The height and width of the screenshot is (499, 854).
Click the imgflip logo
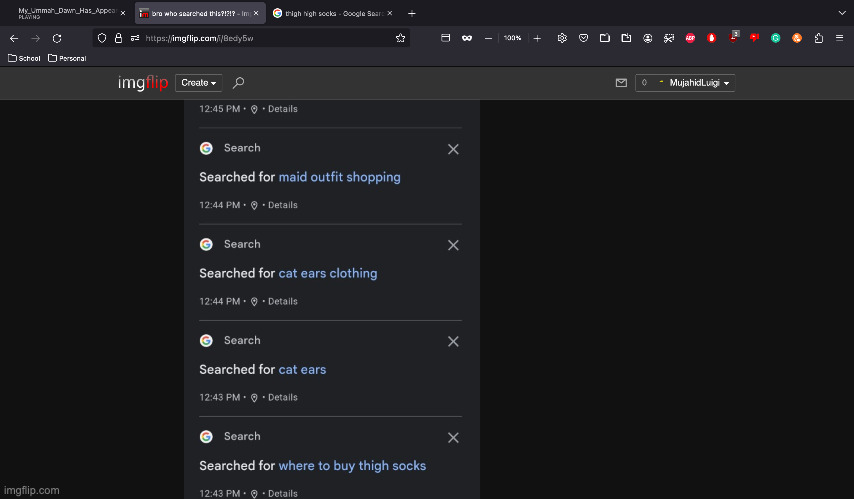coord(143,83)
